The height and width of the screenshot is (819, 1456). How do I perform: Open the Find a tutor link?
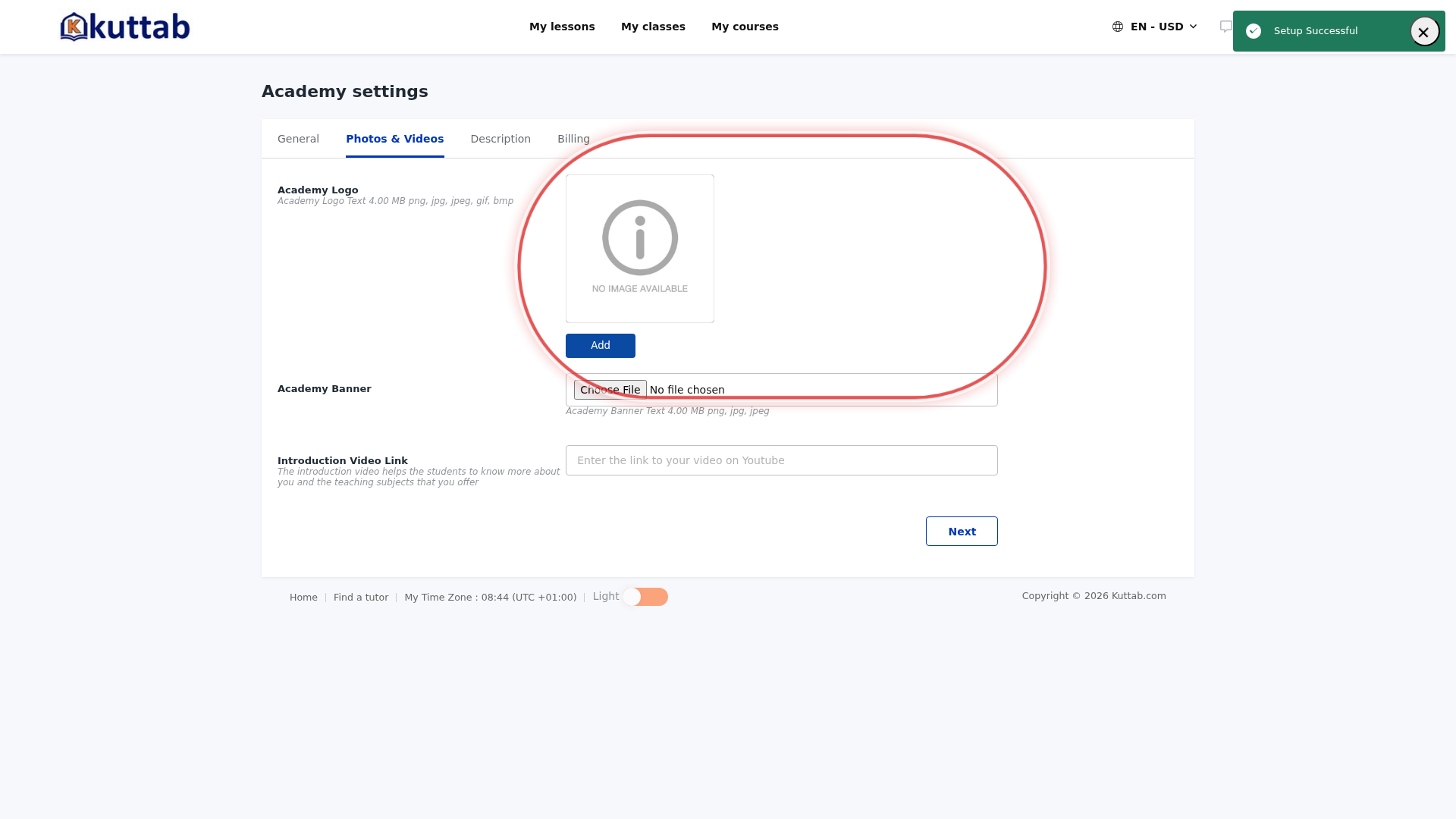coord(361,598)
